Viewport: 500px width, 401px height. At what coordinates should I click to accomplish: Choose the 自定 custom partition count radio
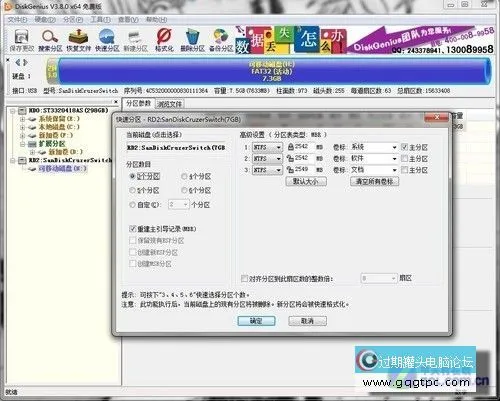coord(132,205)
